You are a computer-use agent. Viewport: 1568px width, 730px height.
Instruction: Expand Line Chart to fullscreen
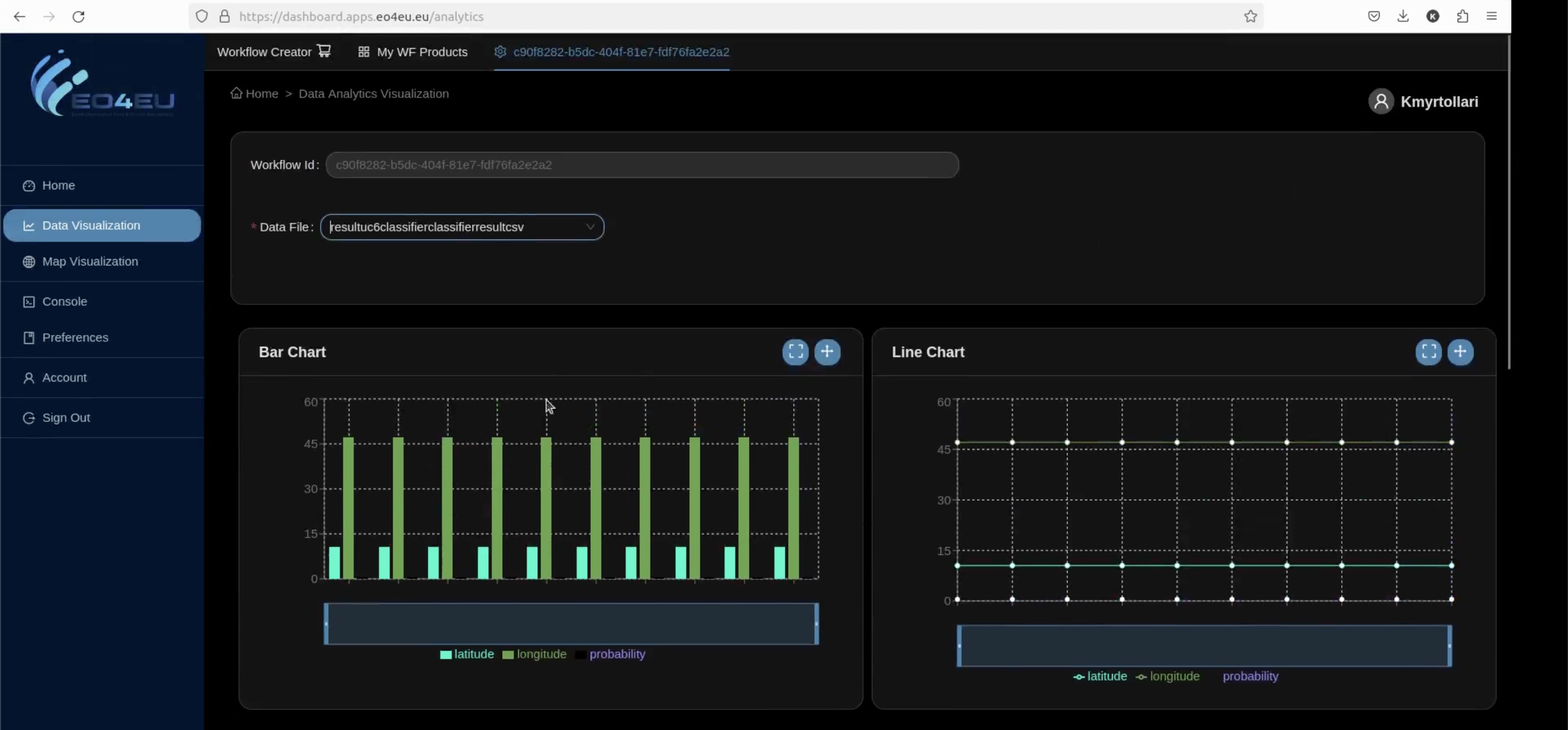pyautogui.click(x=1428, y=352)
